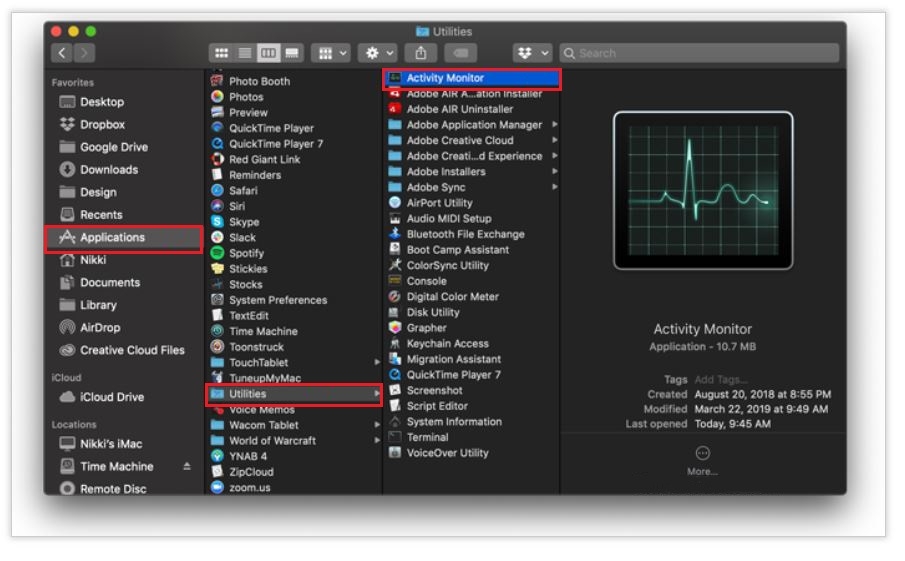This screenshot has width=905, height=561.
Task: Select Bluetooth File Exchange icon
Action: coord(395,233)
